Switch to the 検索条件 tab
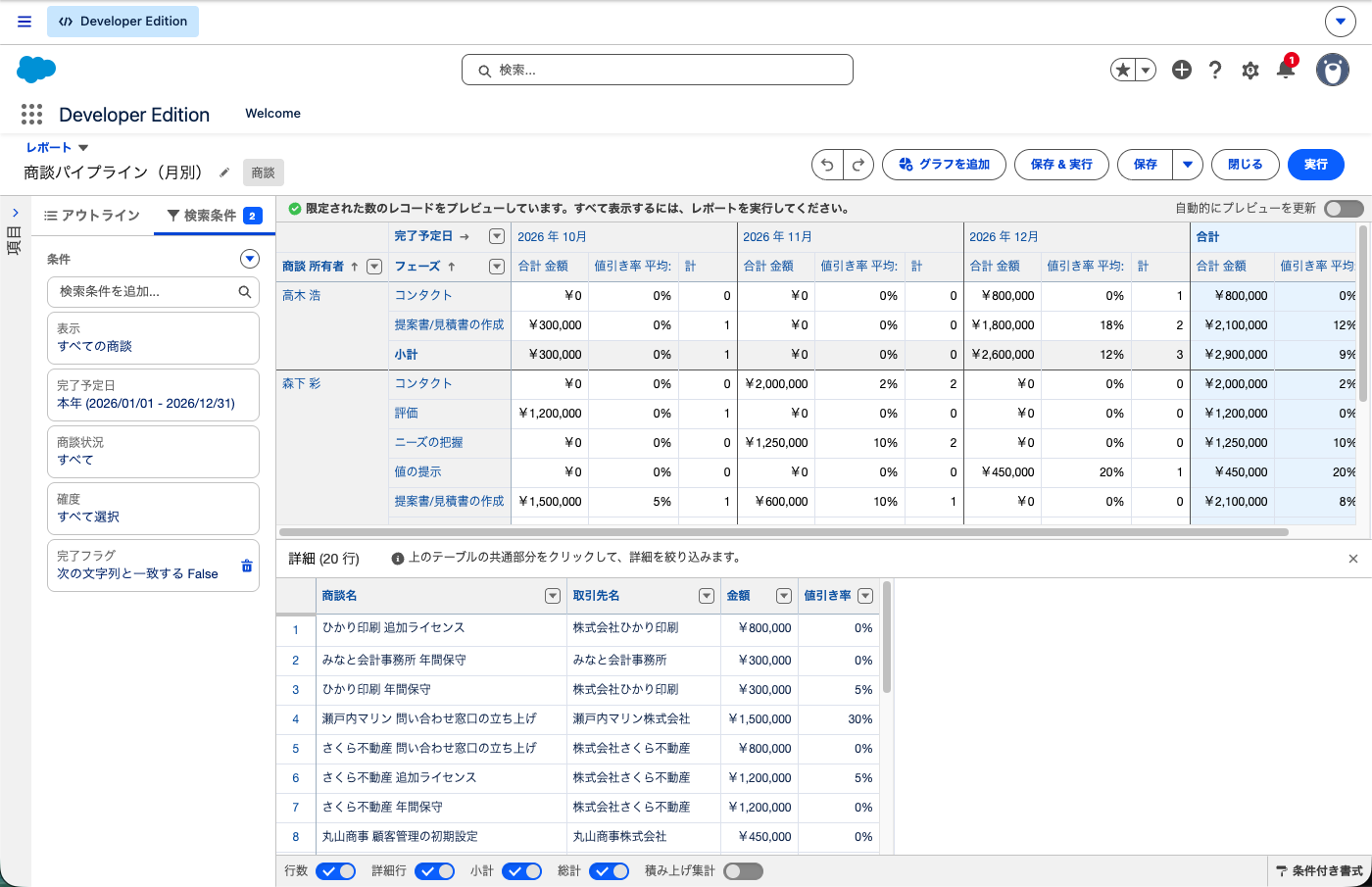 214,216
